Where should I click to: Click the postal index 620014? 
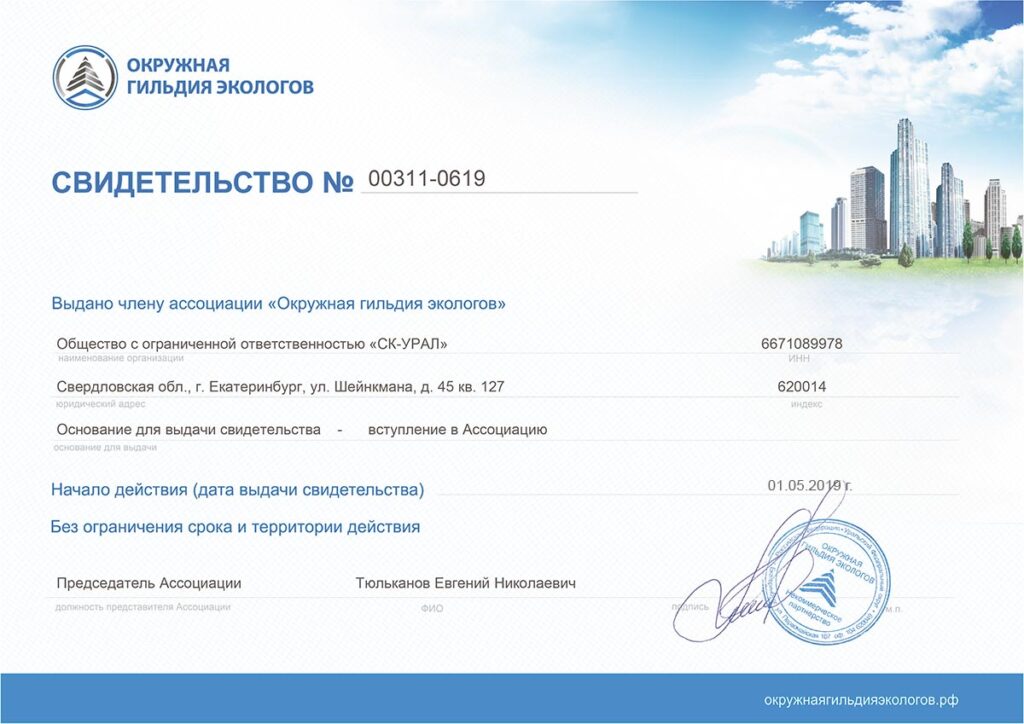coord(801,386)
